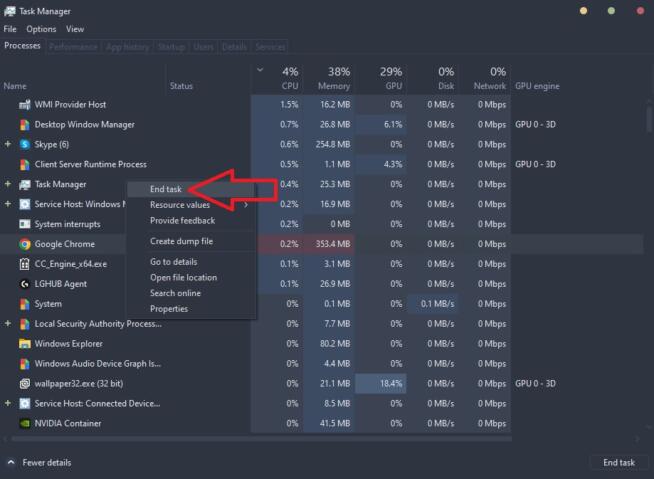Switch to the Processes tab
Viewport: 654px width, 479px height.
tap(23, 45)
